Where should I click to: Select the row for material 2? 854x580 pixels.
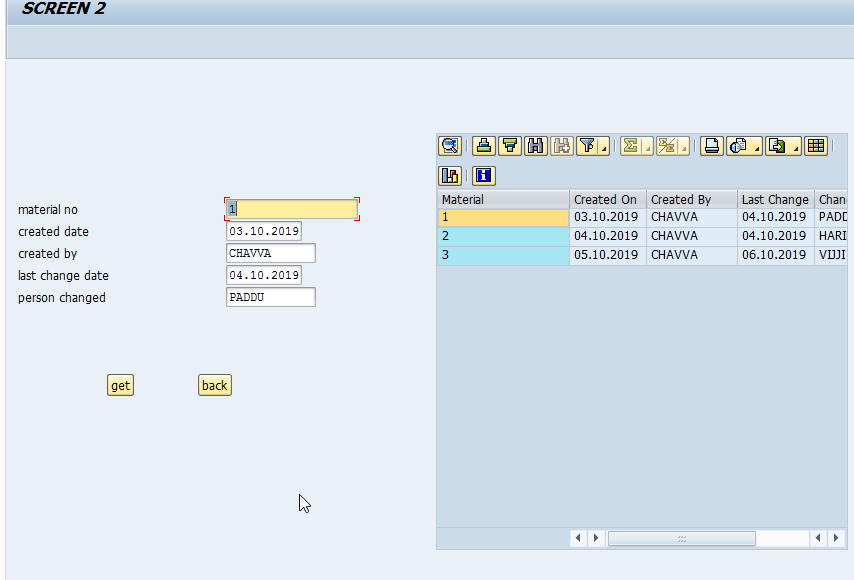[x=500, y=235]
